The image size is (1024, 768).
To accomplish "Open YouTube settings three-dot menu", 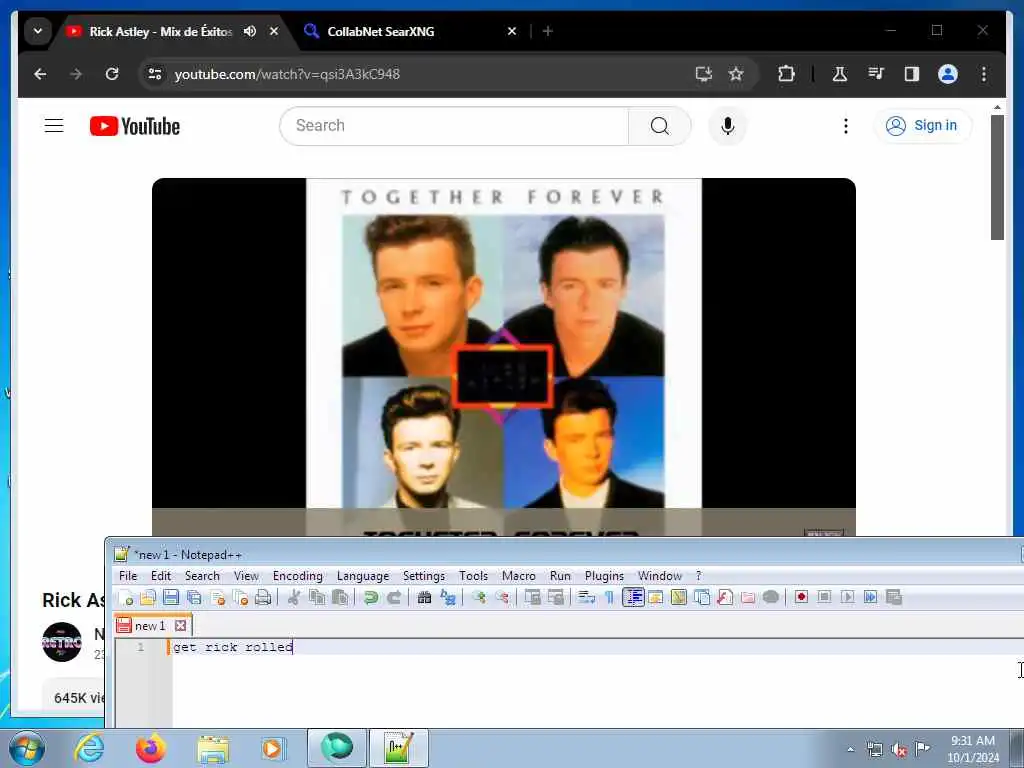I will pyautogui.click(x=846, y=126).
